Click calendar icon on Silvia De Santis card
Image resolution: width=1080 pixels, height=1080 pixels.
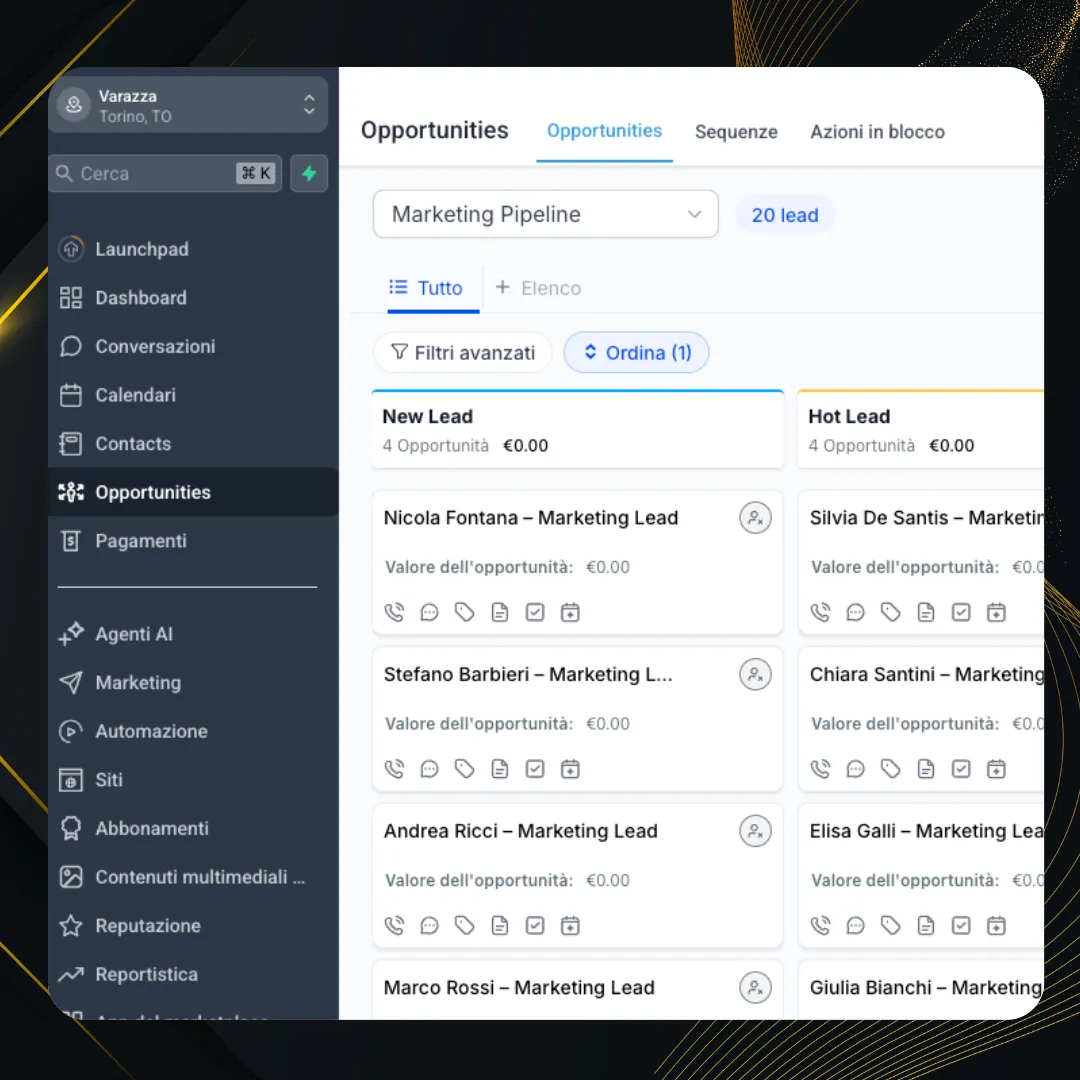coord(996,612)
